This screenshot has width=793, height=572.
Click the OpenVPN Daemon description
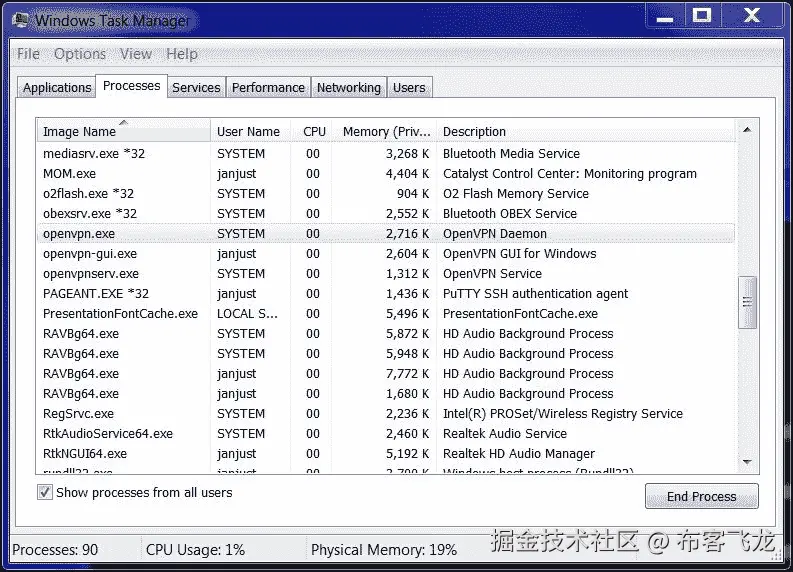tap(495, 234)
